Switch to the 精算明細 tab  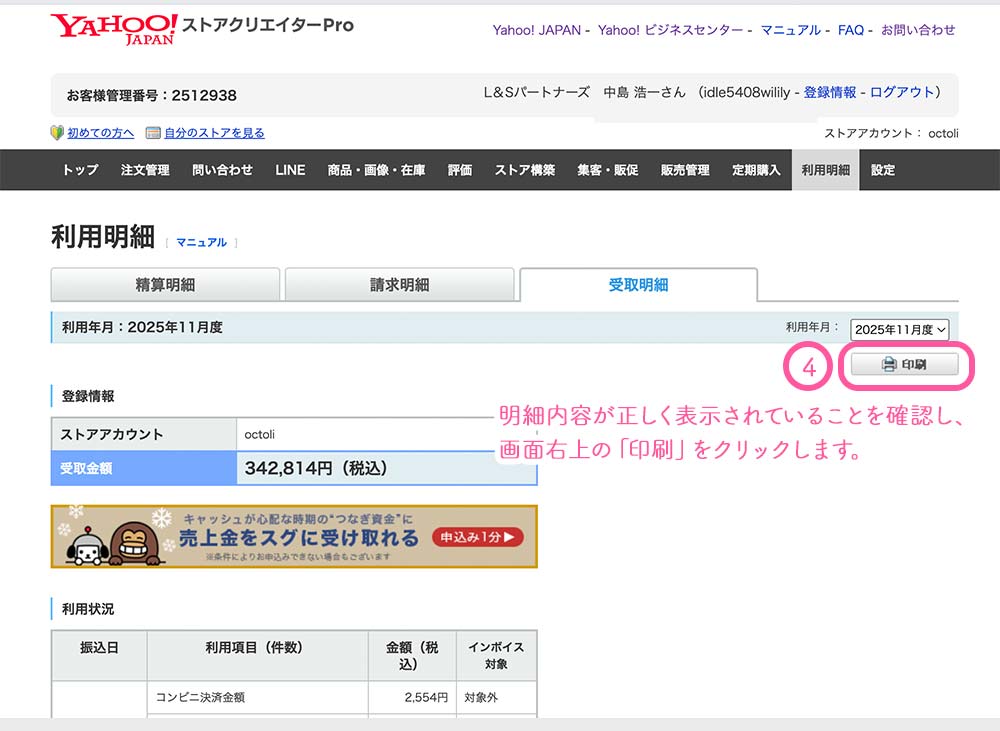click(x=165, y=285)
